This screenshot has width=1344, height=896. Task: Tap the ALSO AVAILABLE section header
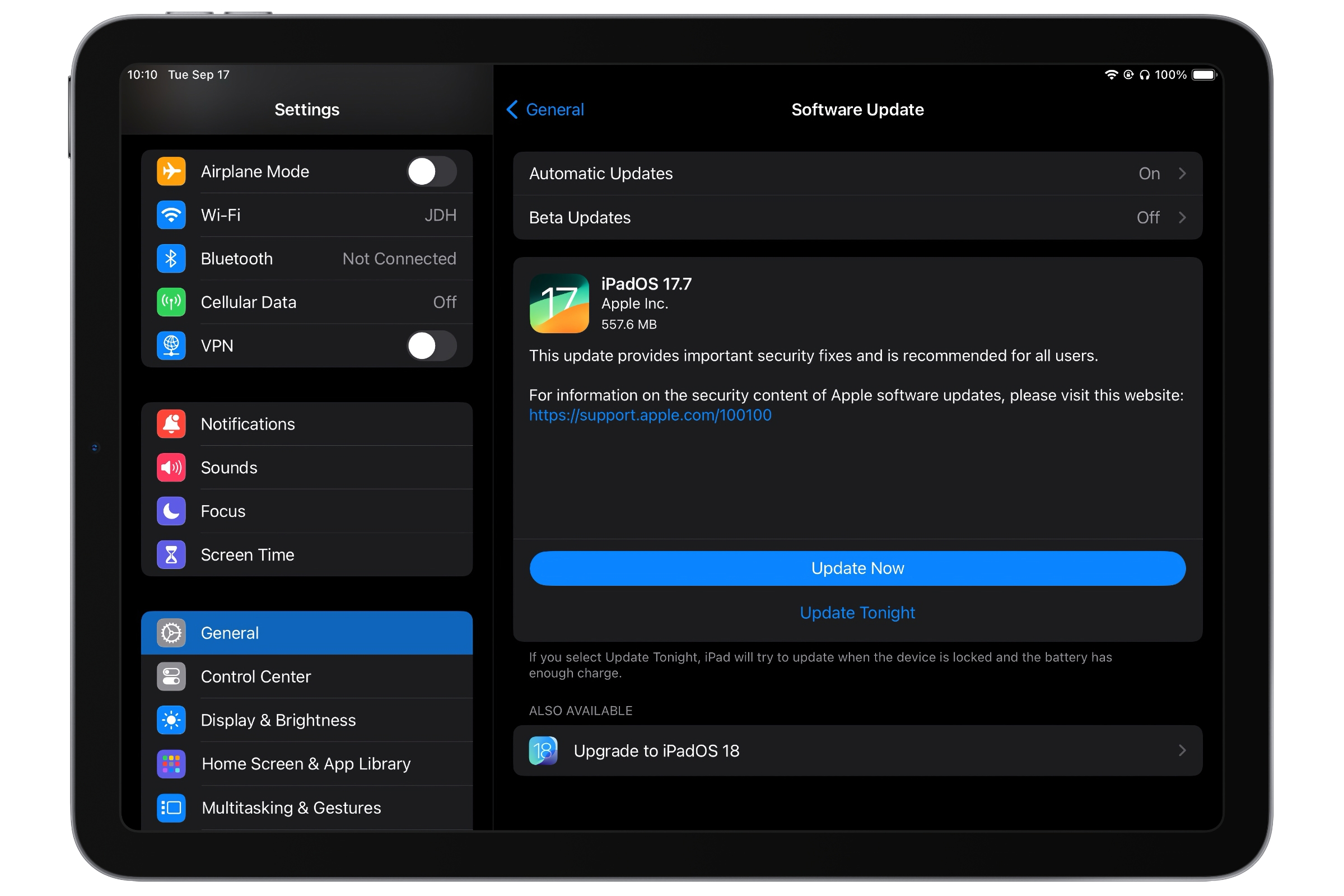(x=581, y=711)
